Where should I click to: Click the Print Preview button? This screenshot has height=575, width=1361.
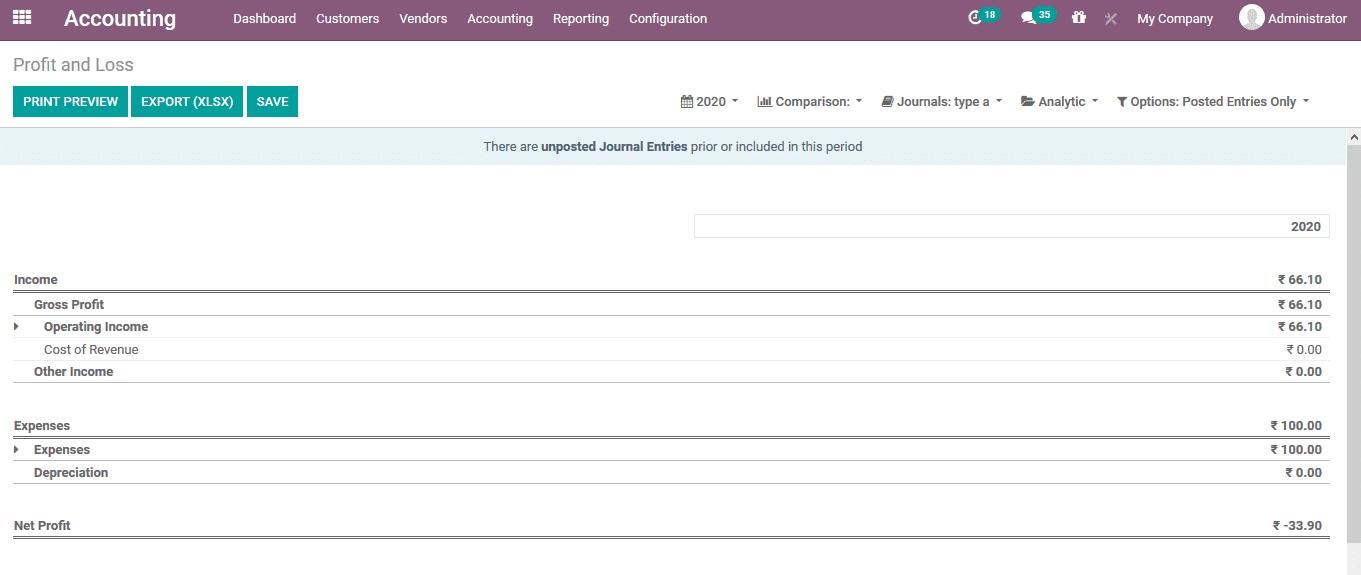coord(70,102)
